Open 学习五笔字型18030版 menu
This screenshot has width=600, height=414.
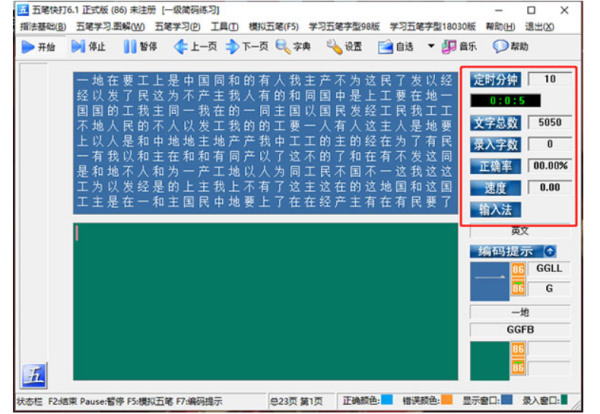(432, 27)
